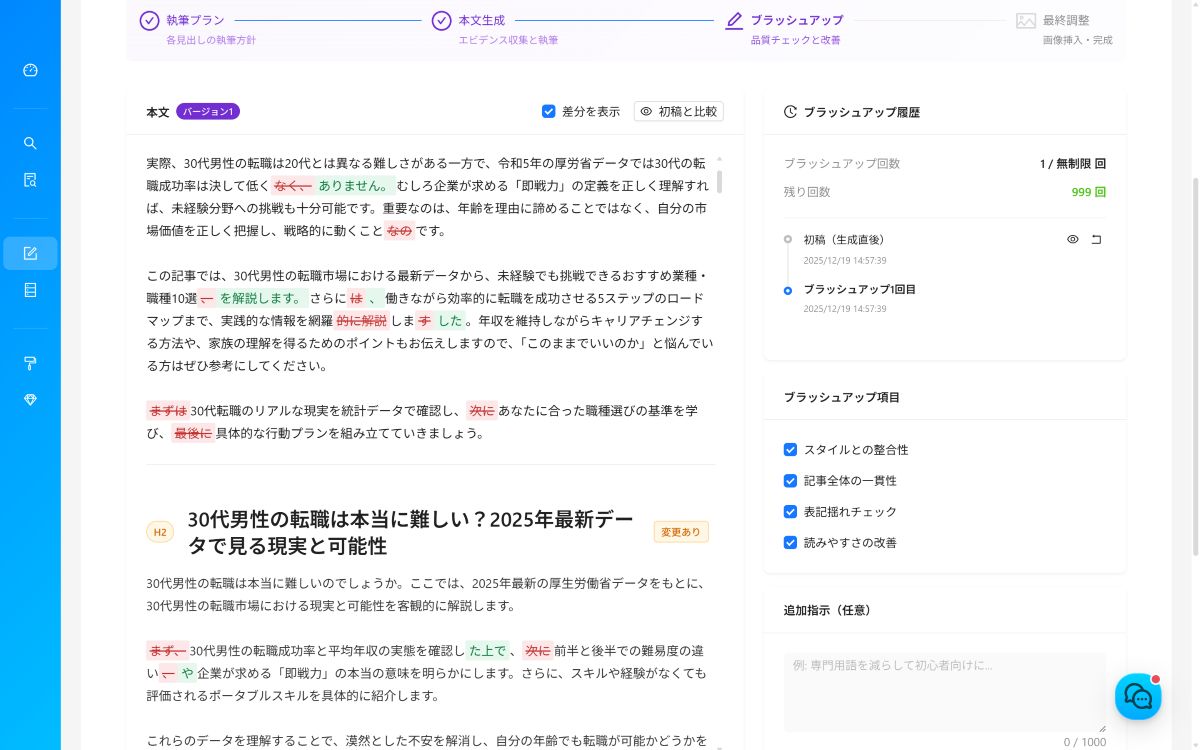Screen dimensions: 1200x750
Task: Select the 初稿 radio dot in the history timeline
Action: [787, 239]
